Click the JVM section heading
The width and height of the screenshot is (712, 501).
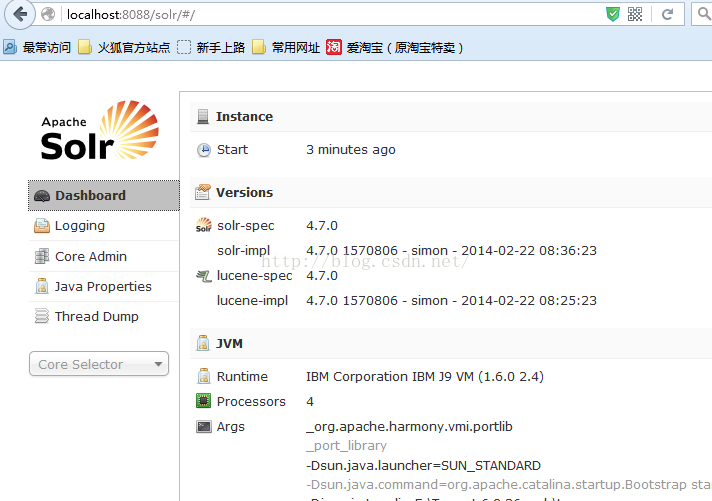[x=229, y=344]
